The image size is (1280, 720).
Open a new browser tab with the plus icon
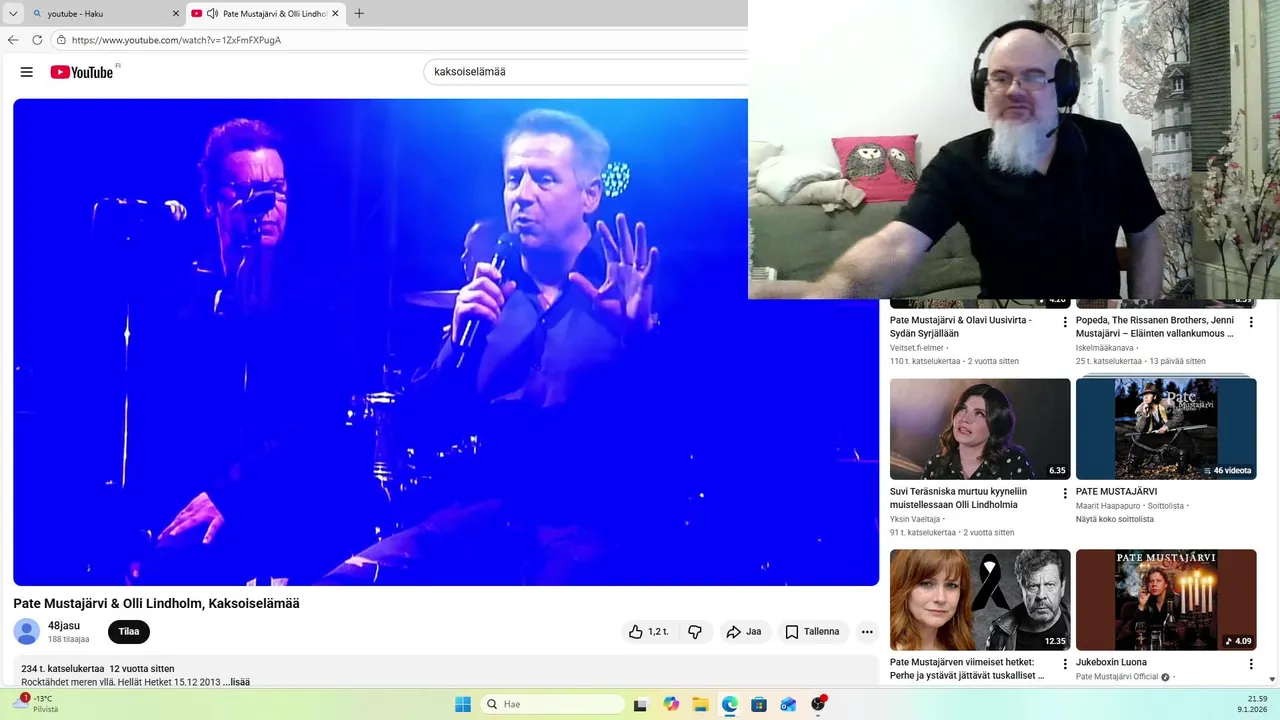[359, 14]
